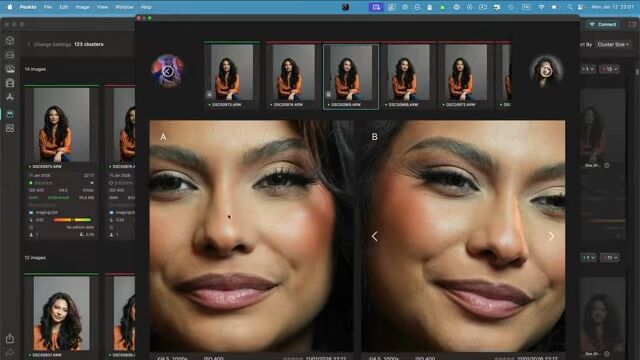Image resolution: width=640 pixels, height=360 pixels.
Task: Open the square grid icon in sidebar
Action: click(10, 128)
